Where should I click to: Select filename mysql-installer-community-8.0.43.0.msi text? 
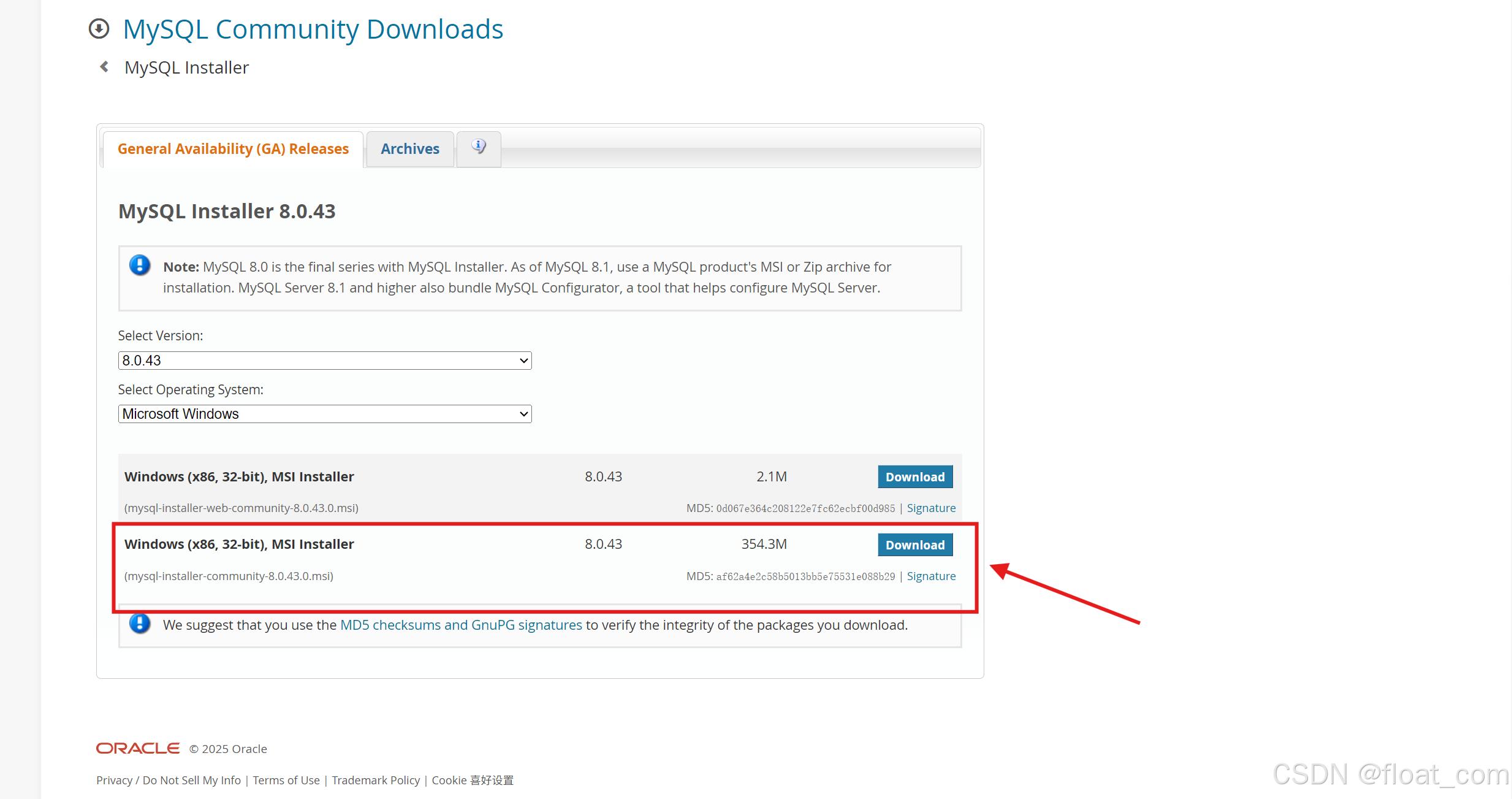point(229,576)
